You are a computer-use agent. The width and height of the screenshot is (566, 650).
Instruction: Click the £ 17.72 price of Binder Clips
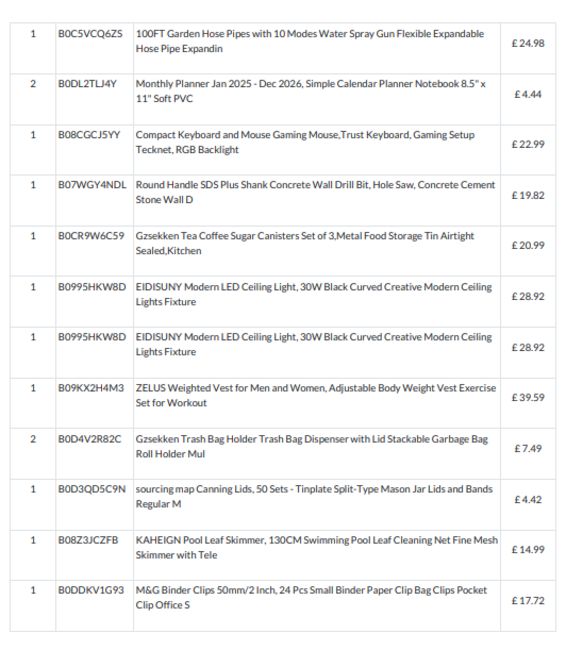[528, 601]
